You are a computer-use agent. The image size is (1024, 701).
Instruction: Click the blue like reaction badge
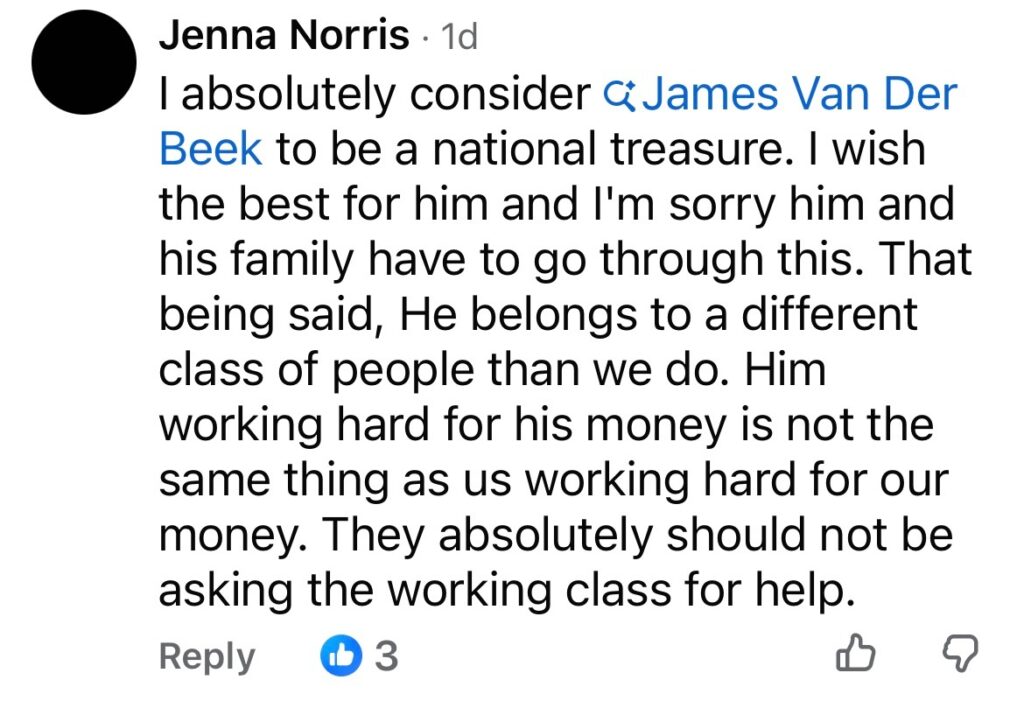pos(338,656)
